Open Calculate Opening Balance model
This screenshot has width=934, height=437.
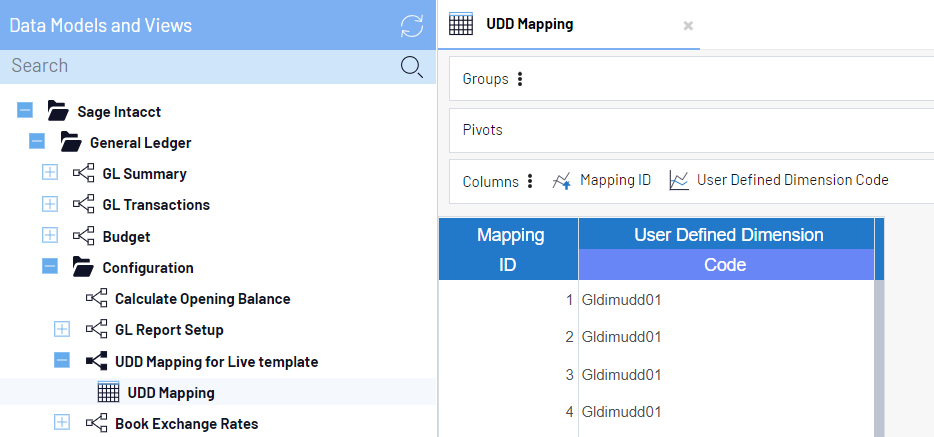[x=203, y=299]
